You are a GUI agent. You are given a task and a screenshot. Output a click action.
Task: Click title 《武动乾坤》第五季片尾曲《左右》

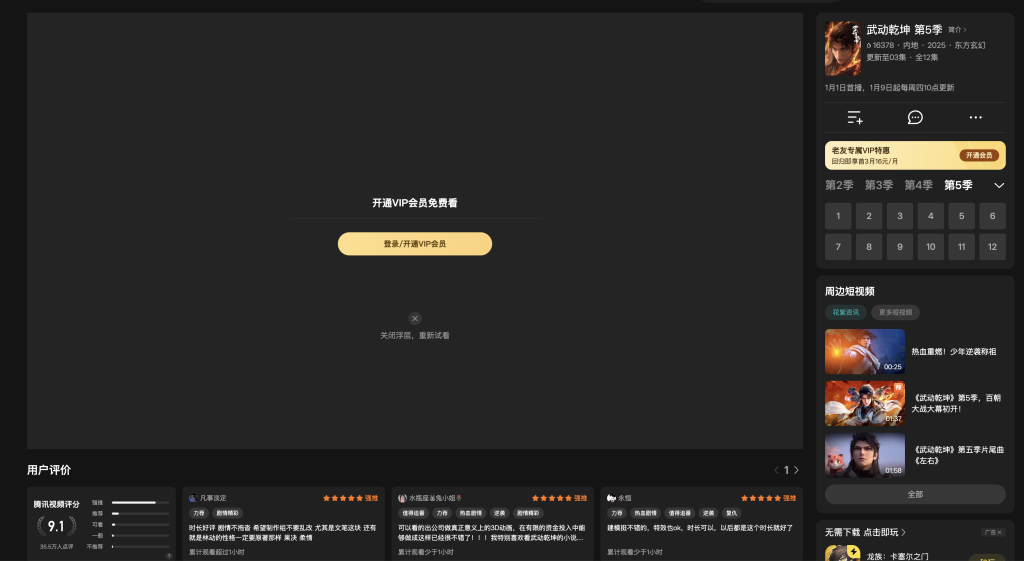coord(957,455)
